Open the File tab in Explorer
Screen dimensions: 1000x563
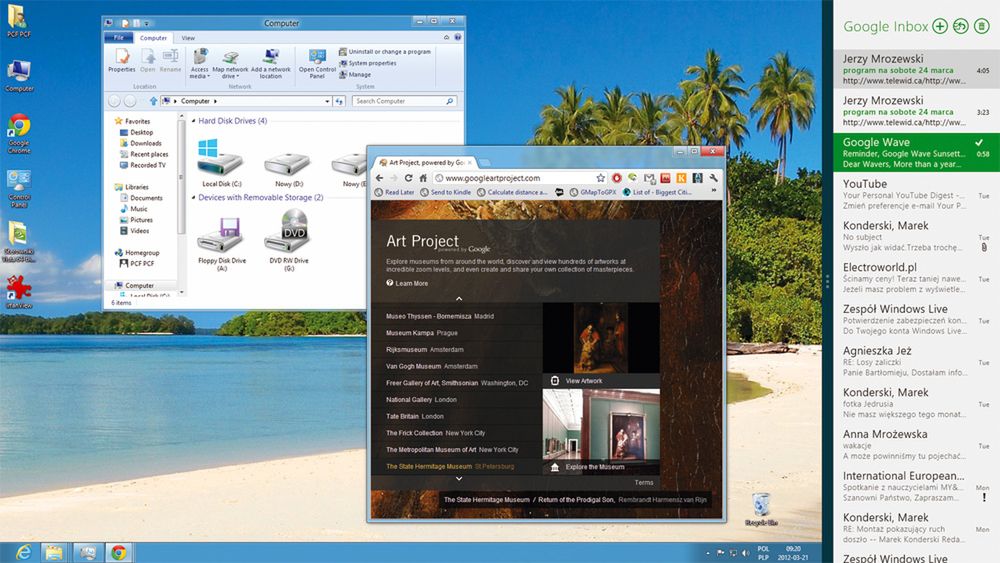click(x=119, y=38)
